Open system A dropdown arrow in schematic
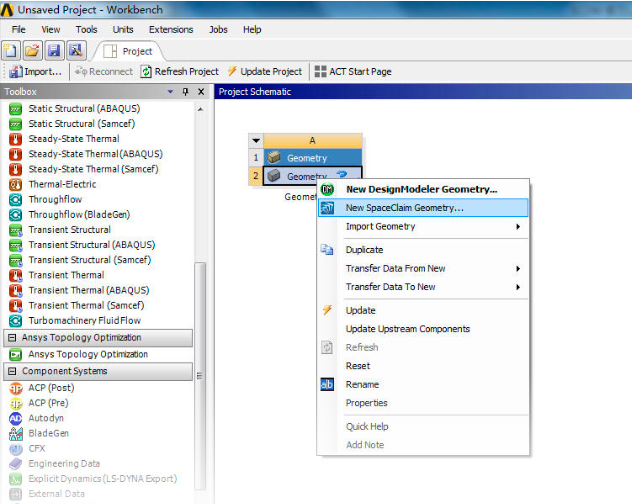This screenshot has height=504, width=632. tap(256, 141)
